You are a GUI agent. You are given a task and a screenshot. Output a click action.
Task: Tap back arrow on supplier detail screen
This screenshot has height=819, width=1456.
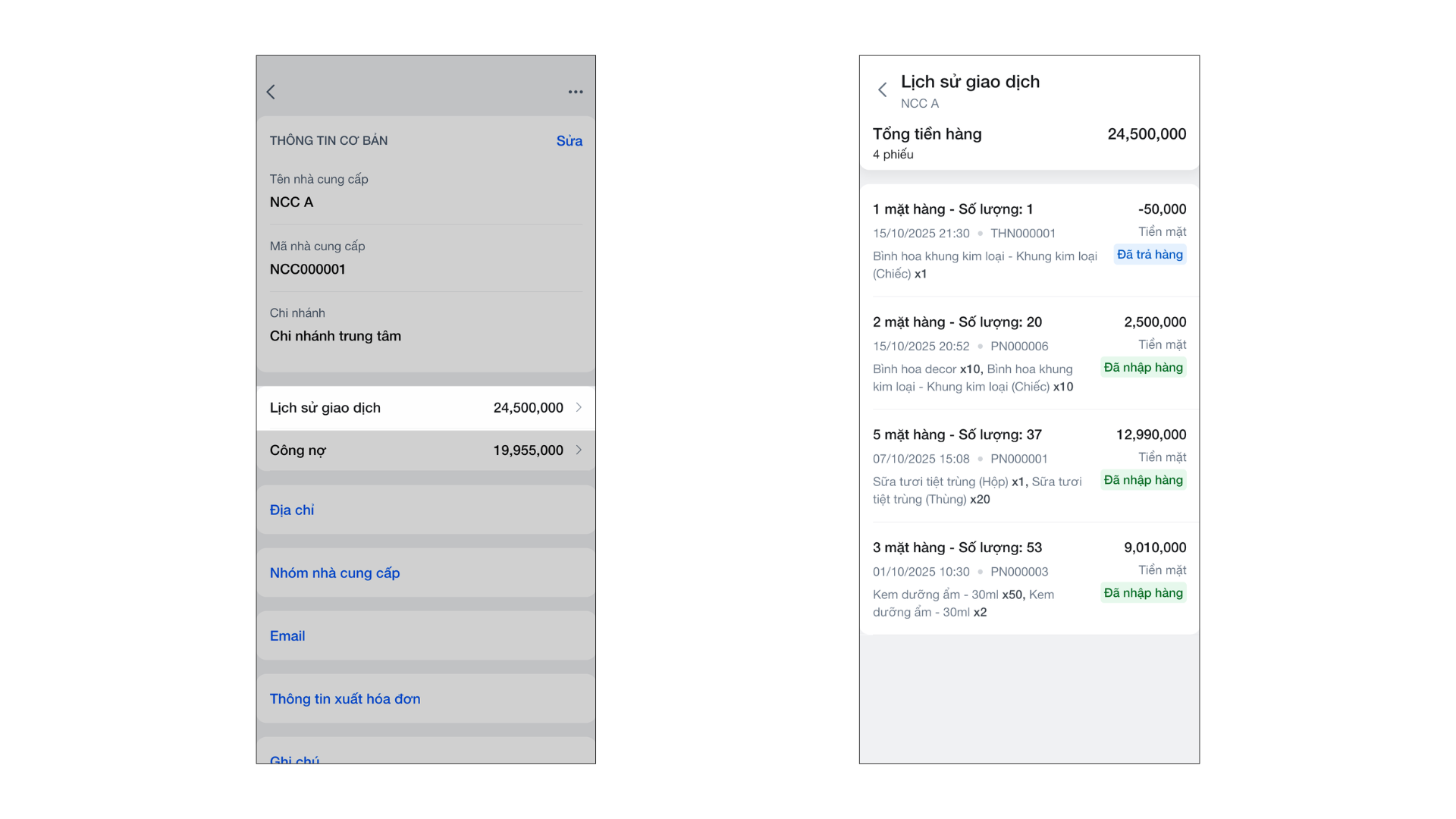tap(271, 92)
